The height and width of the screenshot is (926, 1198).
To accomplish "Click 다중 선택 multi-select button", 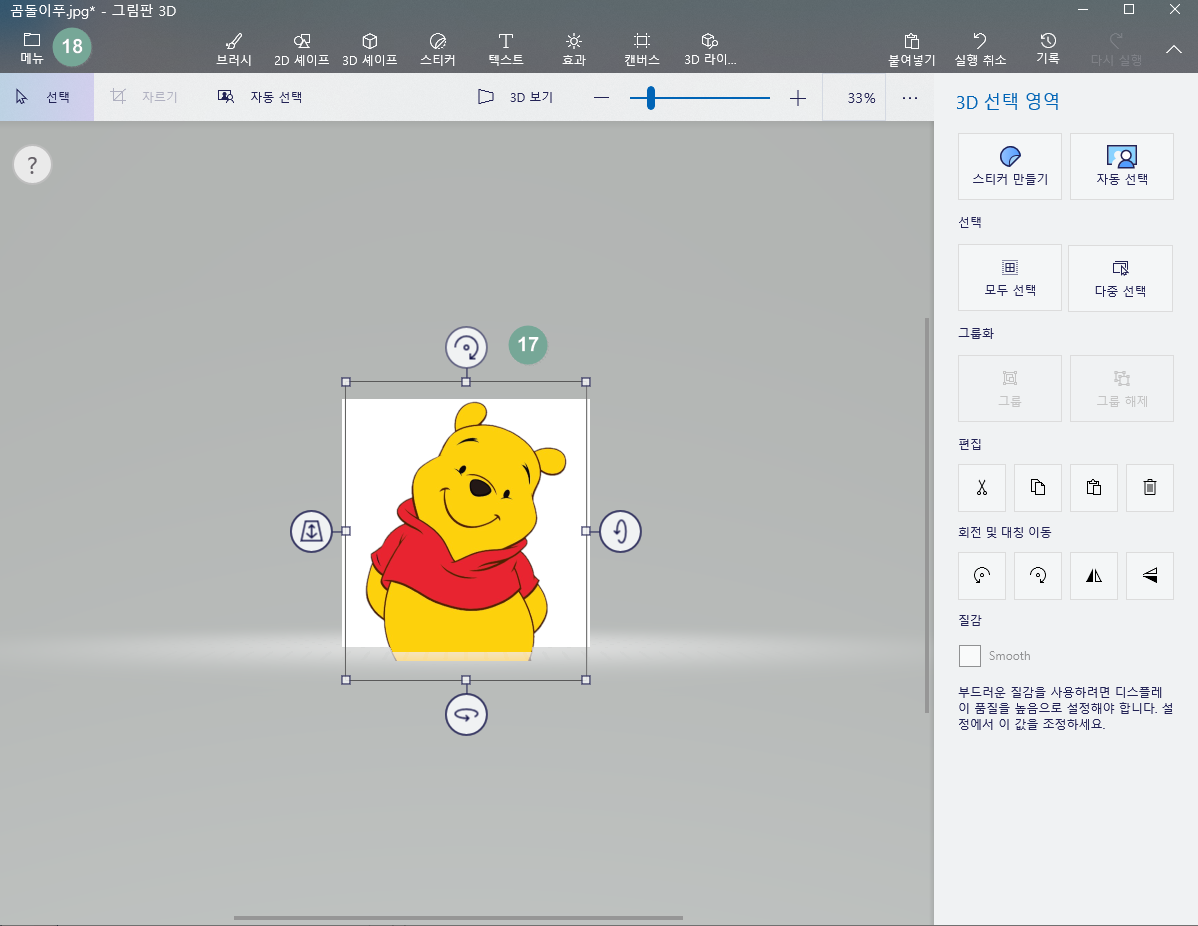I will click(x=1120, y=278).
